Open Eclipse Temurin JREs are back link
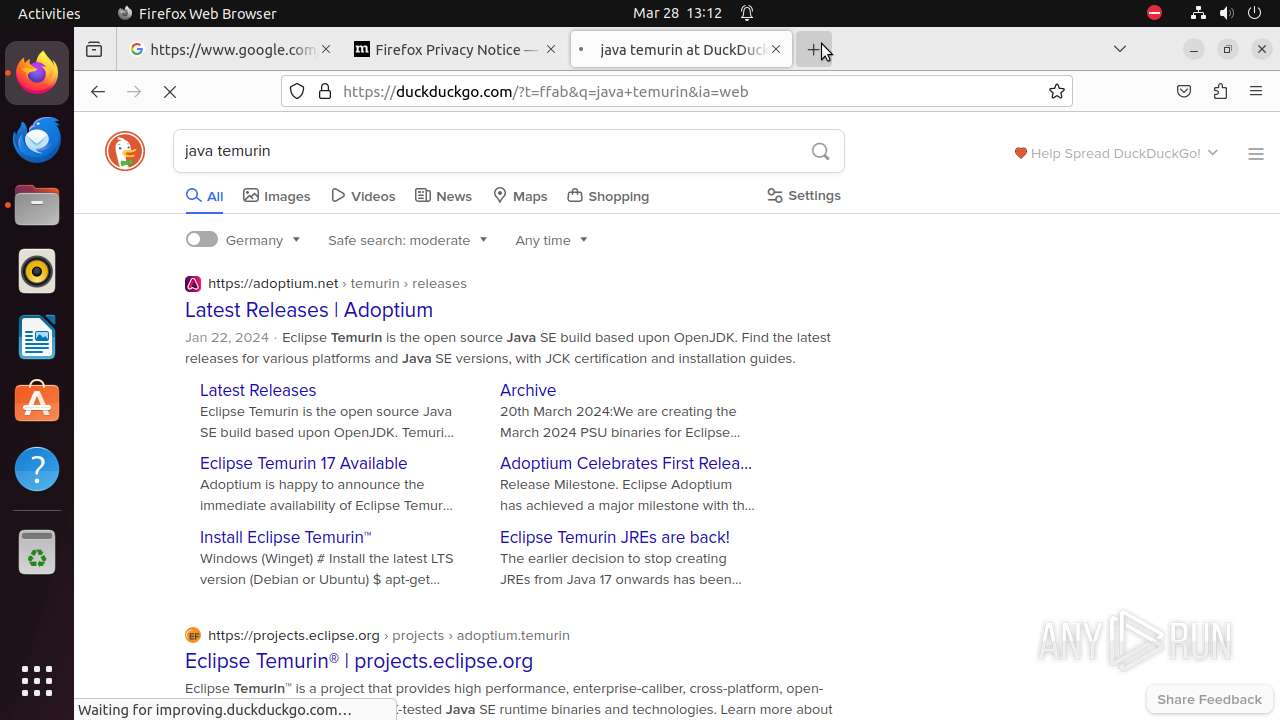Image resolution: width=1280 pixels, height=720 pixels. click(x=615, y=537)
